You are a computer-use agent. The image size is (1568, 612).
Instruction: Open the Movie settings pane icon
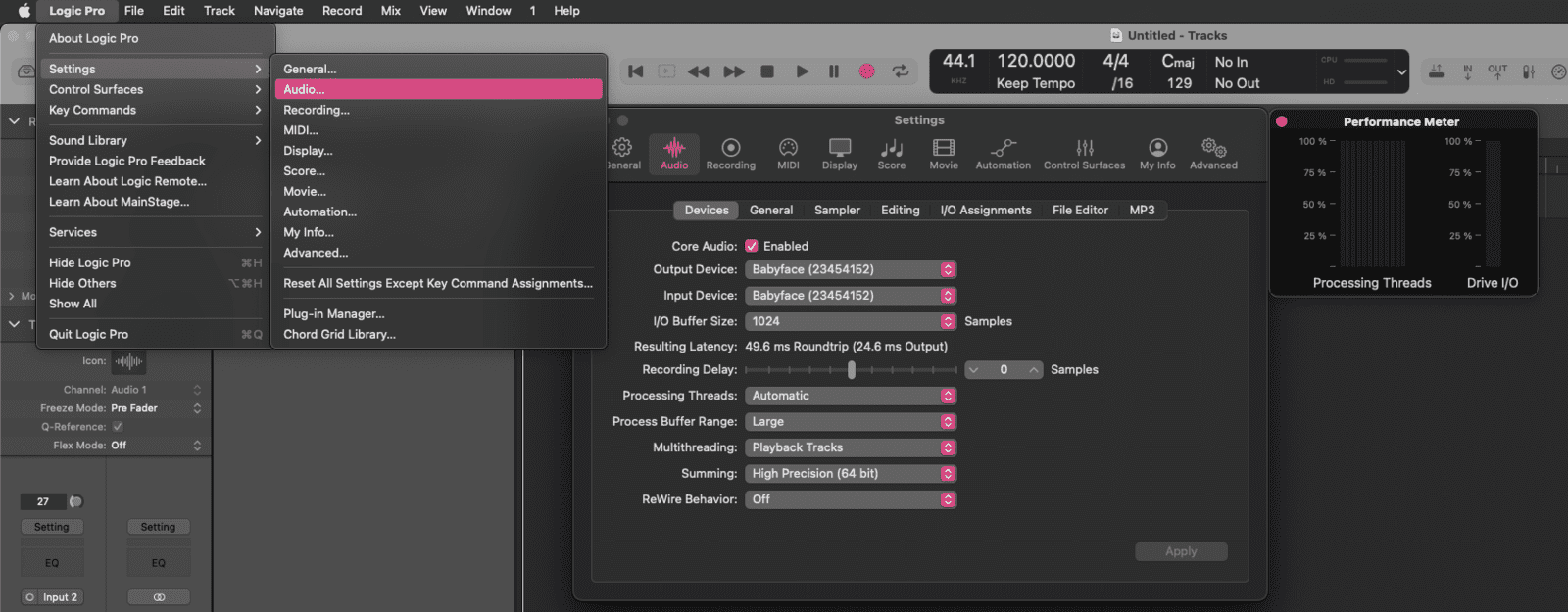(944, 154)
